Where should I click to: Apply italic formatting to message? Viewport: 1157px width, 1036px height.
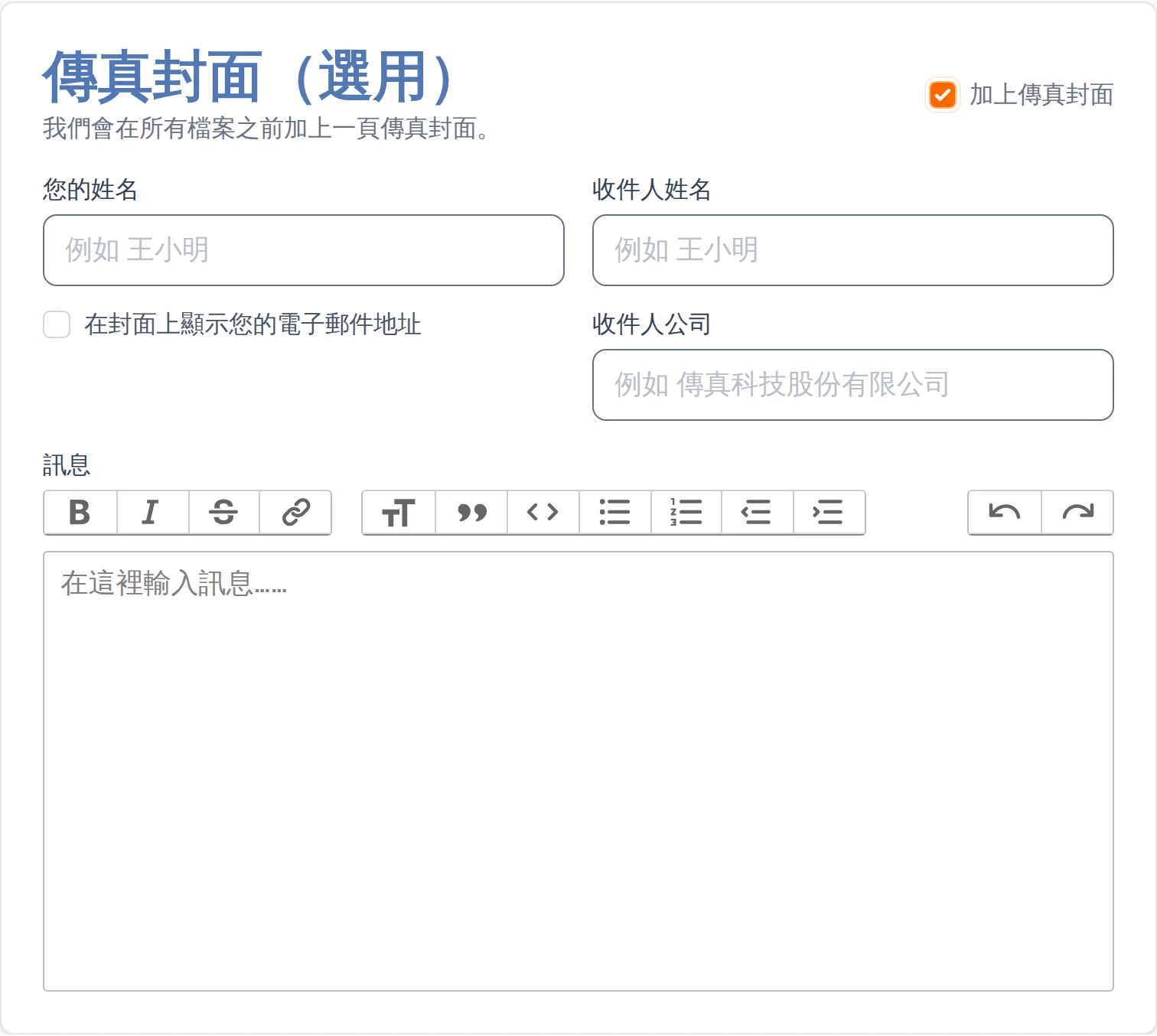pyautogui.click(x=152, y=512)
